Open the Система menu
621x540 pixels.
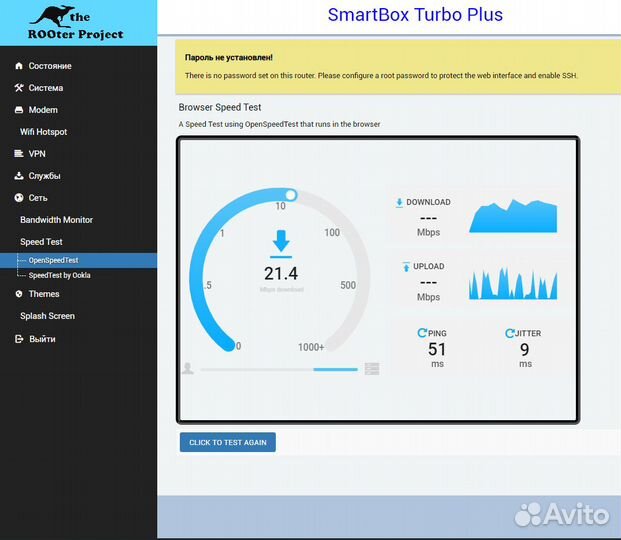click(46, 88)
